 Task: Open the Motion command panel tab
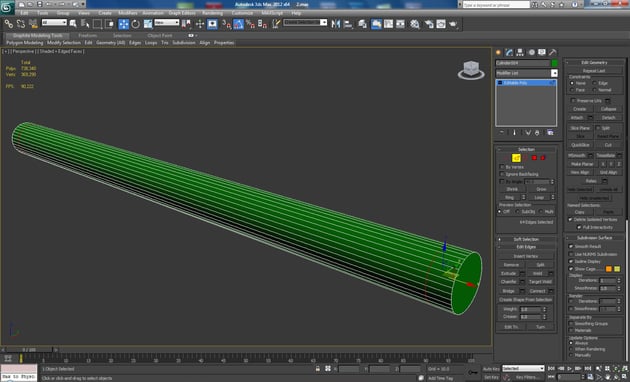tap(531, 52)
